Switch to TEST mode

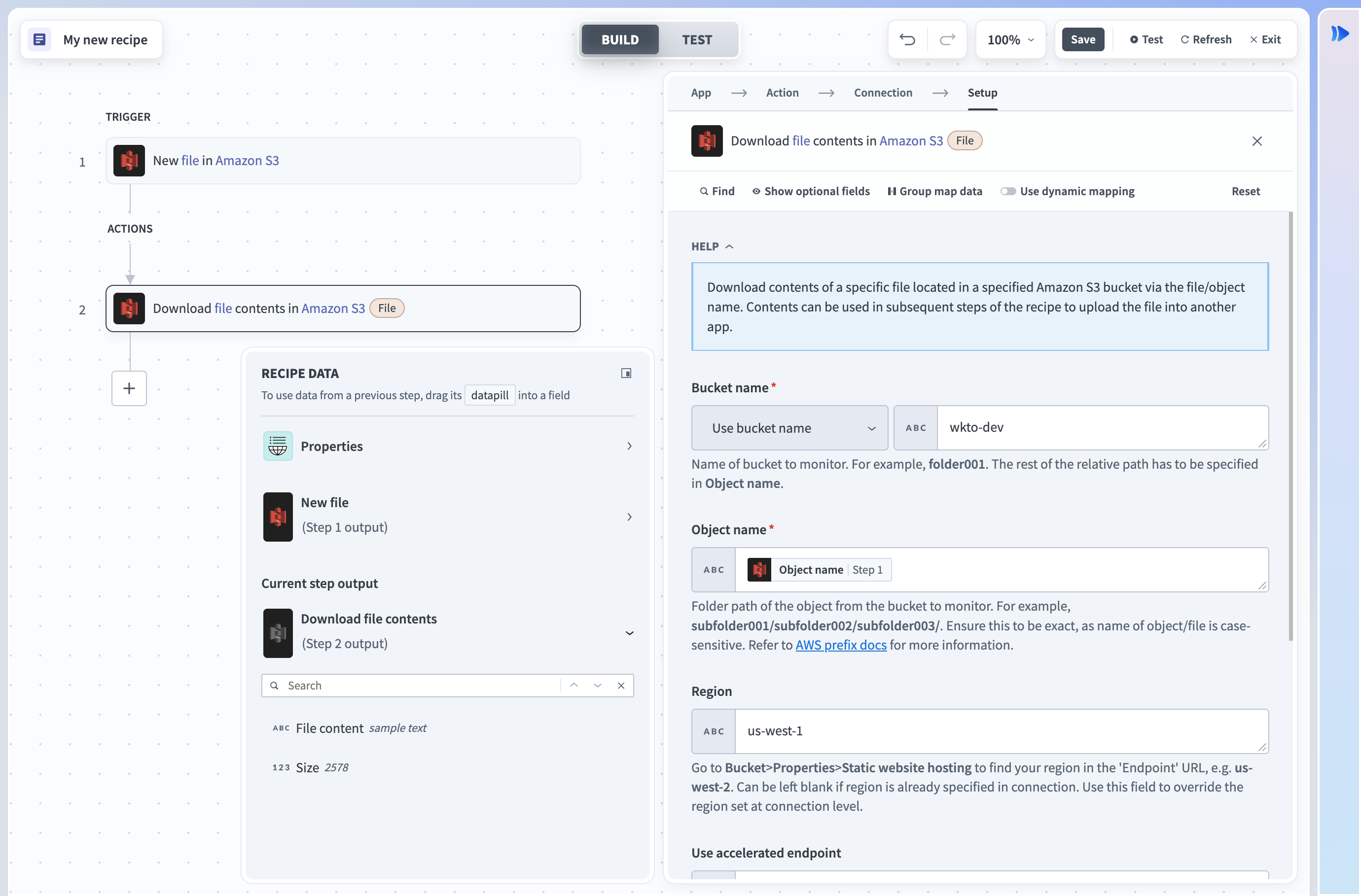[x=697, y=39]
